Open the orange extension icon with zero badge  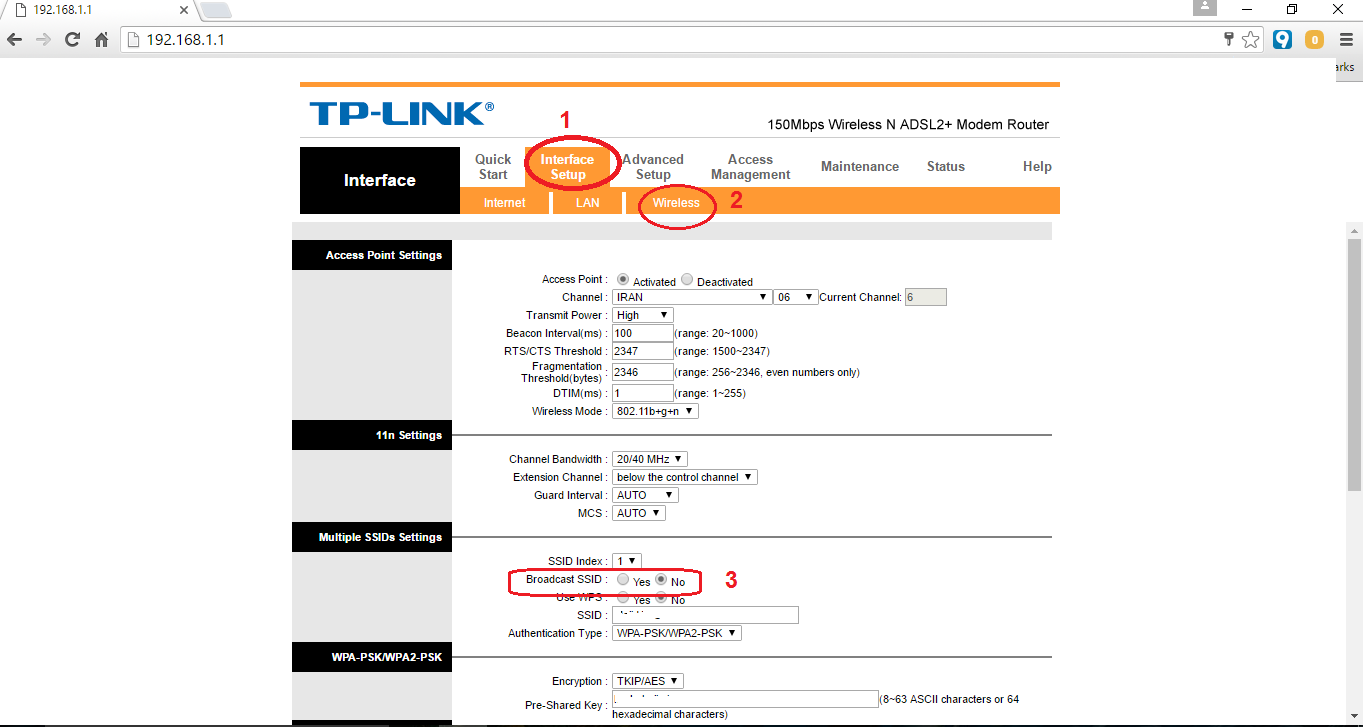[1315, 40]
